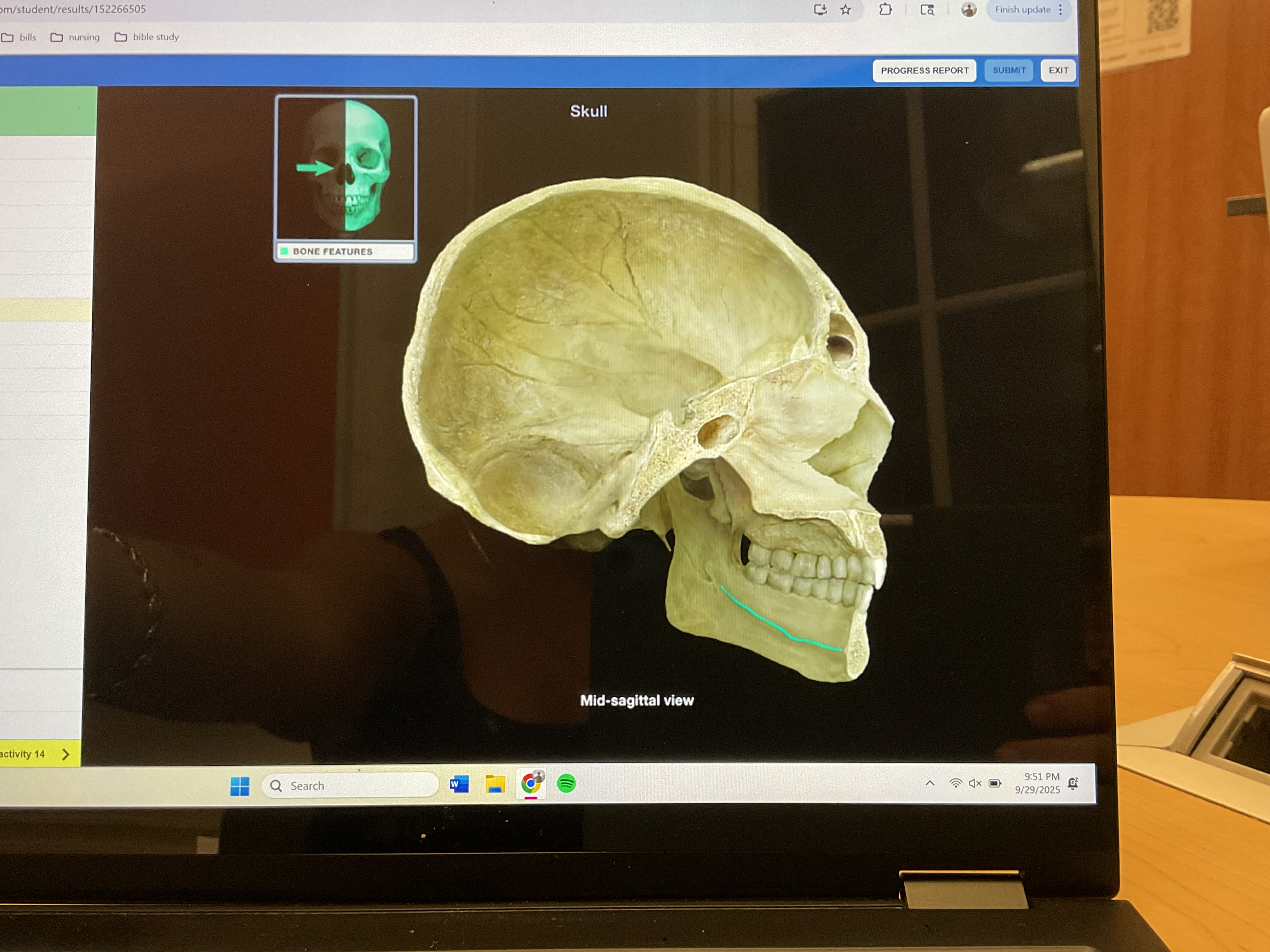
Task: Open the nursing bookmarks folder
Action: pyautogui.click(x=76, y=37)
